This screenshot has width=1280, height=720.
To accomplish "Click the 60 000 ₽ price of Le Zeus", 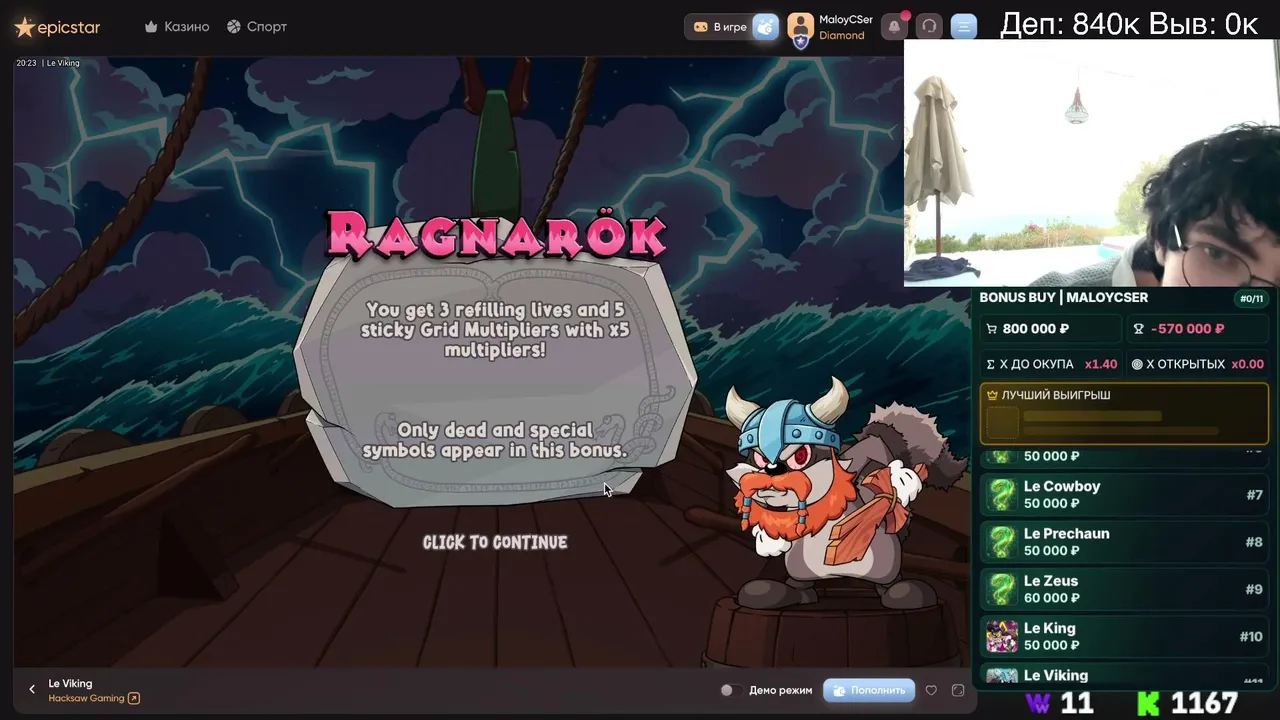I will pyautogui.click(x=1052, y=598).
